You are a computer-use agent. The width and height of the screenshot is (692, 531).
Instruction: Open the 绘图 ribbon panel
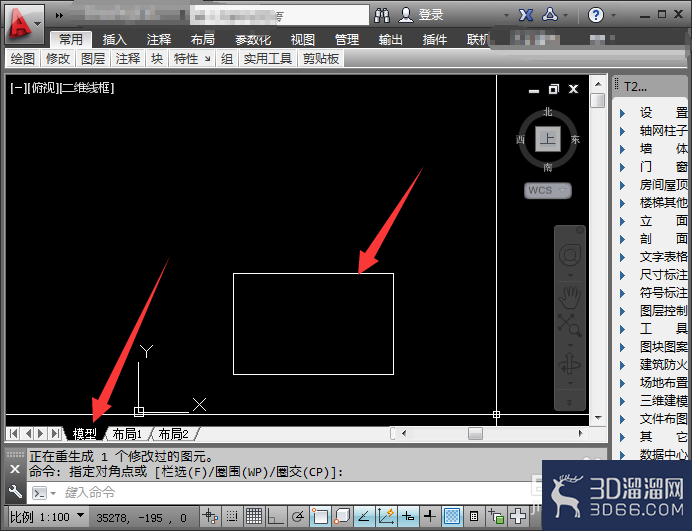23,58
